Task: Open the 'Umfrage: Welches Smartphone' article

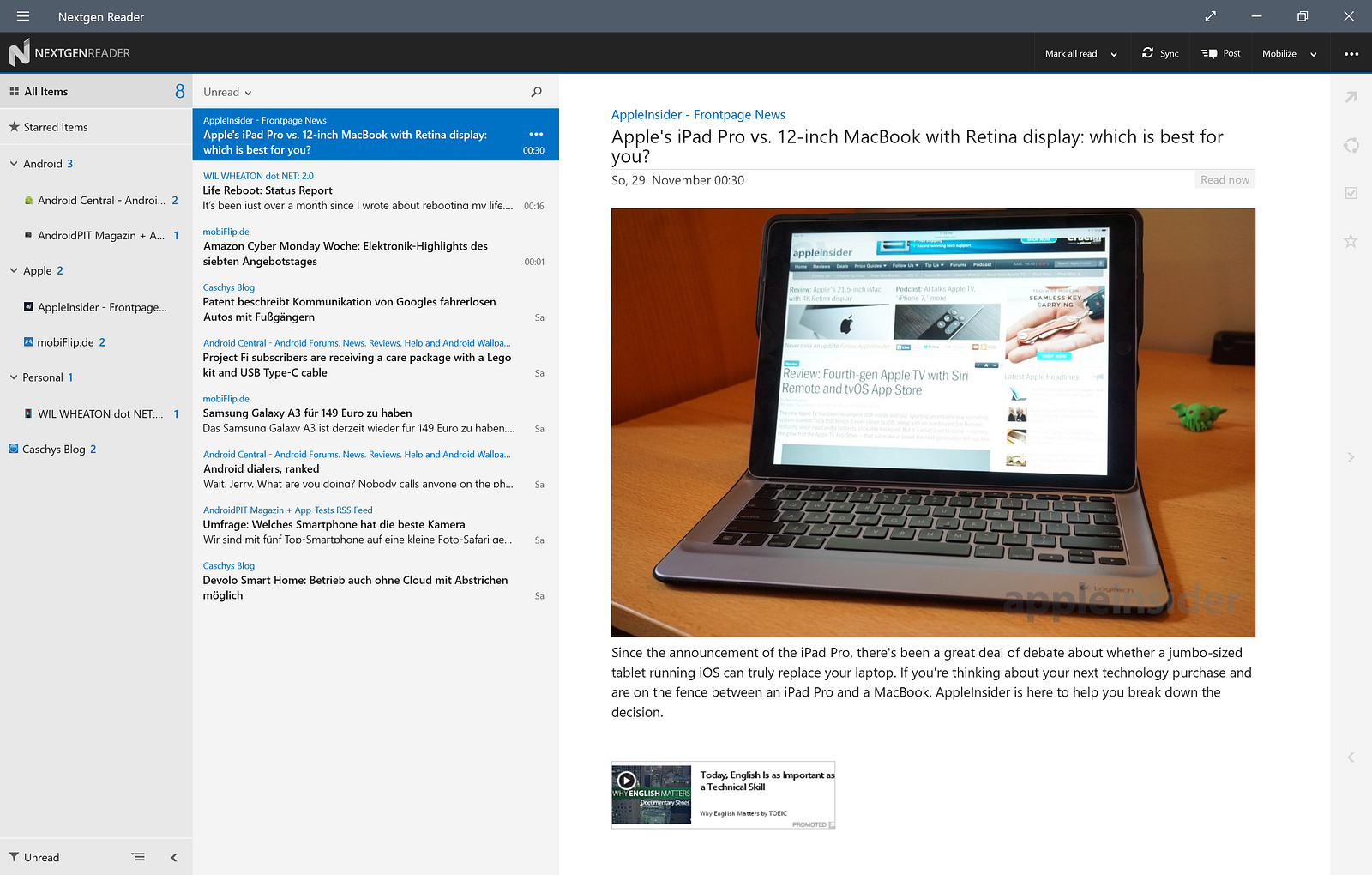Action: [376, 525]
